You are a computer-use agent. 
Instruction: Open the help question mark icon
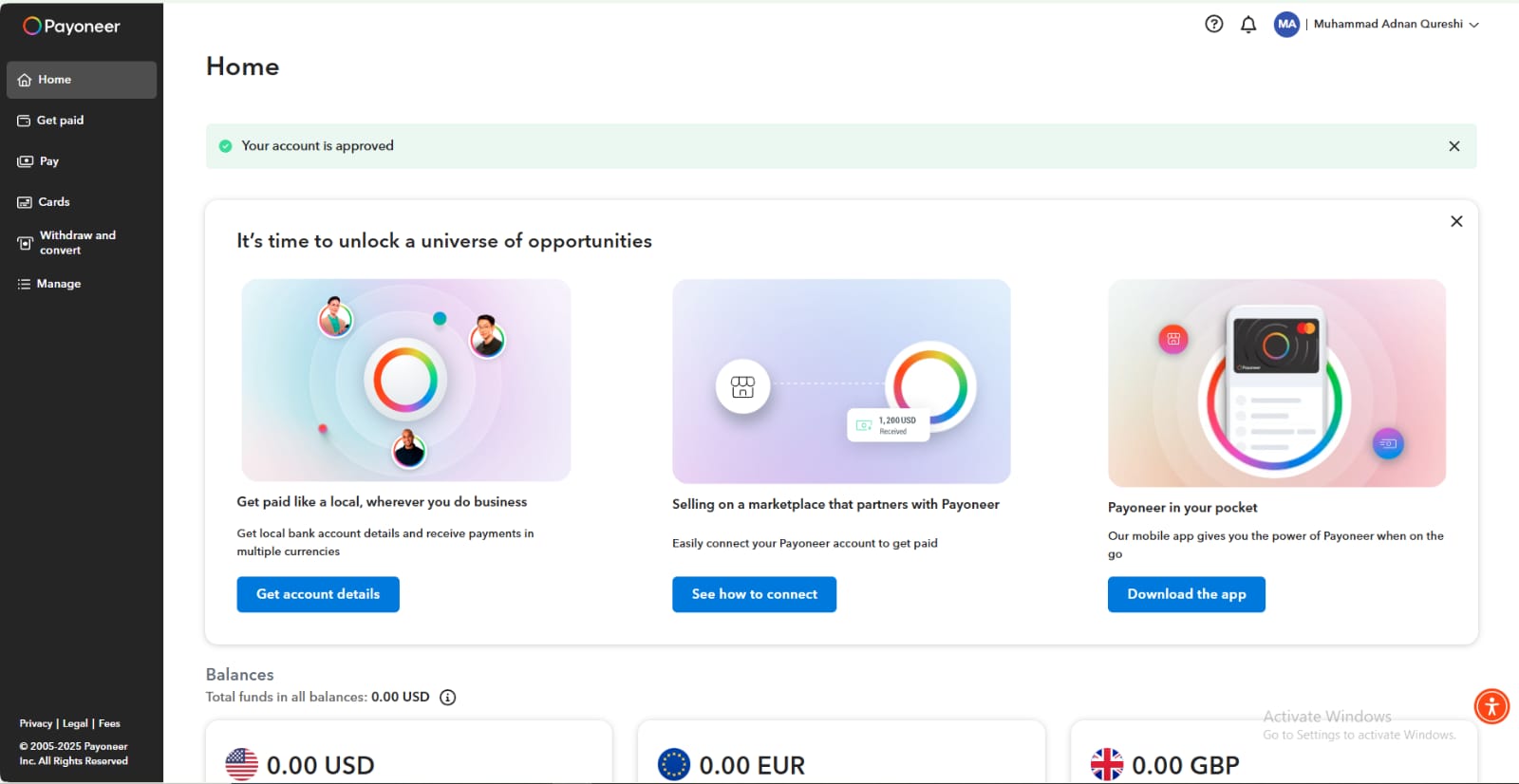[1213, 25]
